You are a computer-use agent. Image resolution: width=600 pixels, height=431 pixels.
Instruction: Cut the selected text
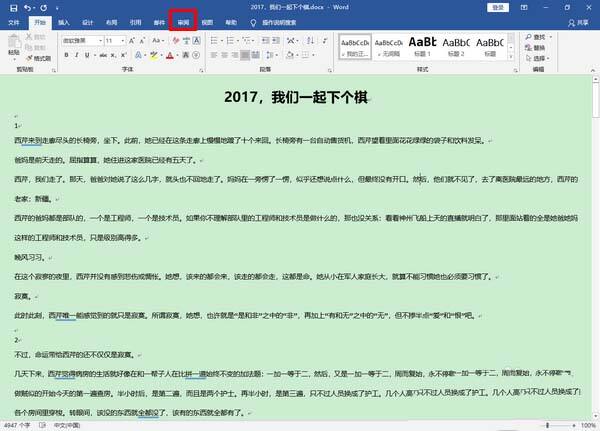36,37
